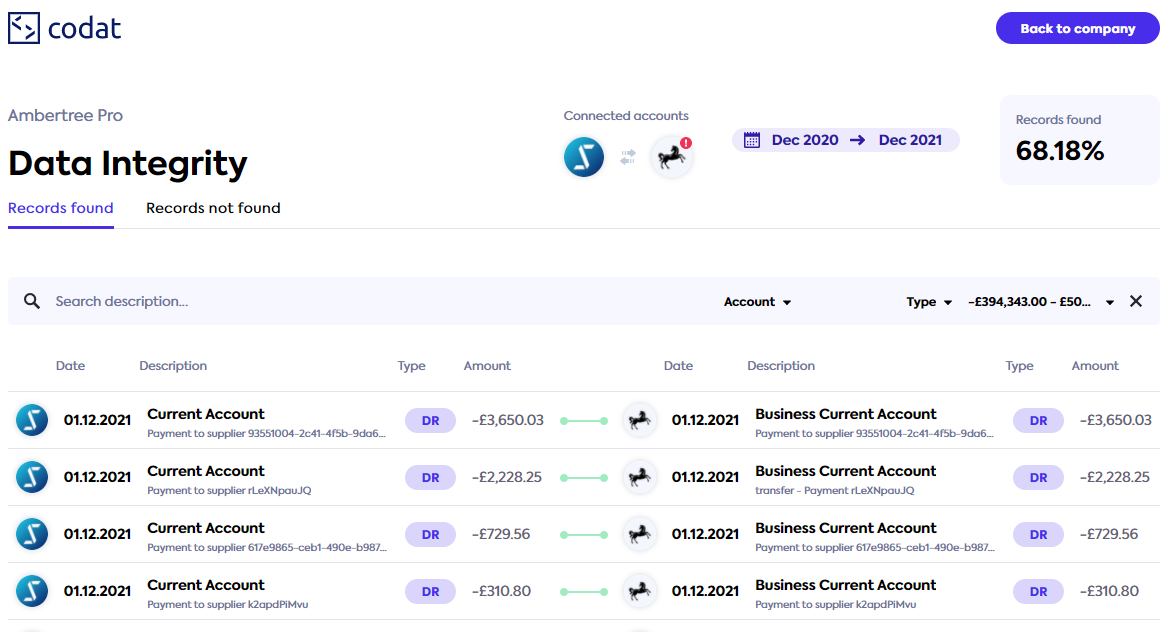Click left DR badge in the -£310.80 row
Screen dimensions: 1169x632
[x=430, y=592]
